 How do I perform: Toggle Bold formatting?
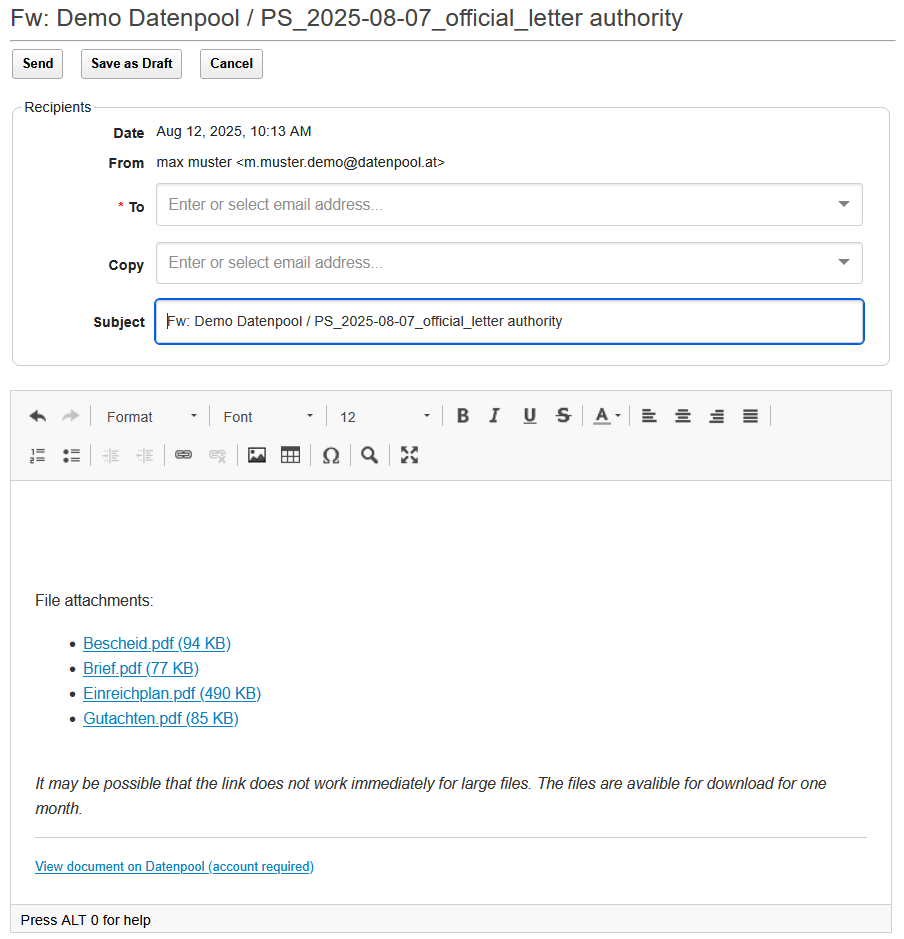click(x=463, y=416)
